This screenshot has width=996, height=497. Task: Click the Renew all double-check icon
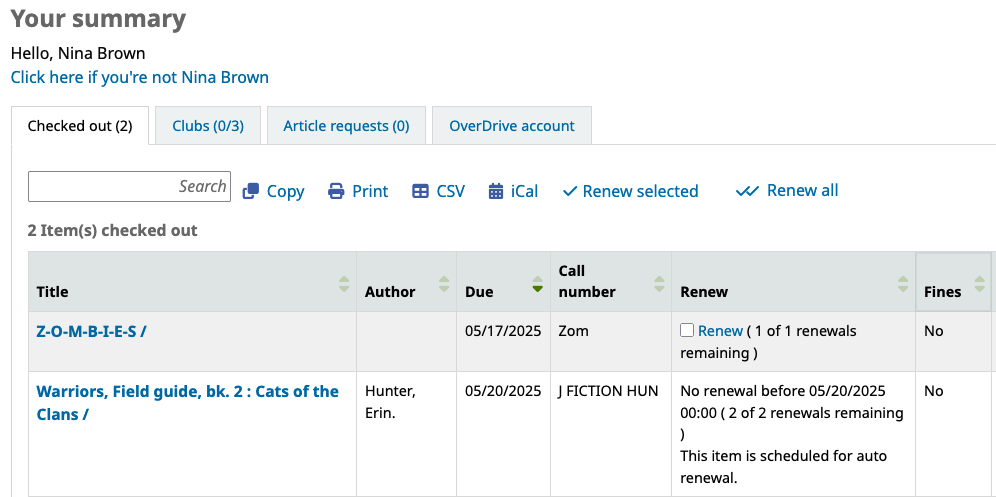coord(747,191)
